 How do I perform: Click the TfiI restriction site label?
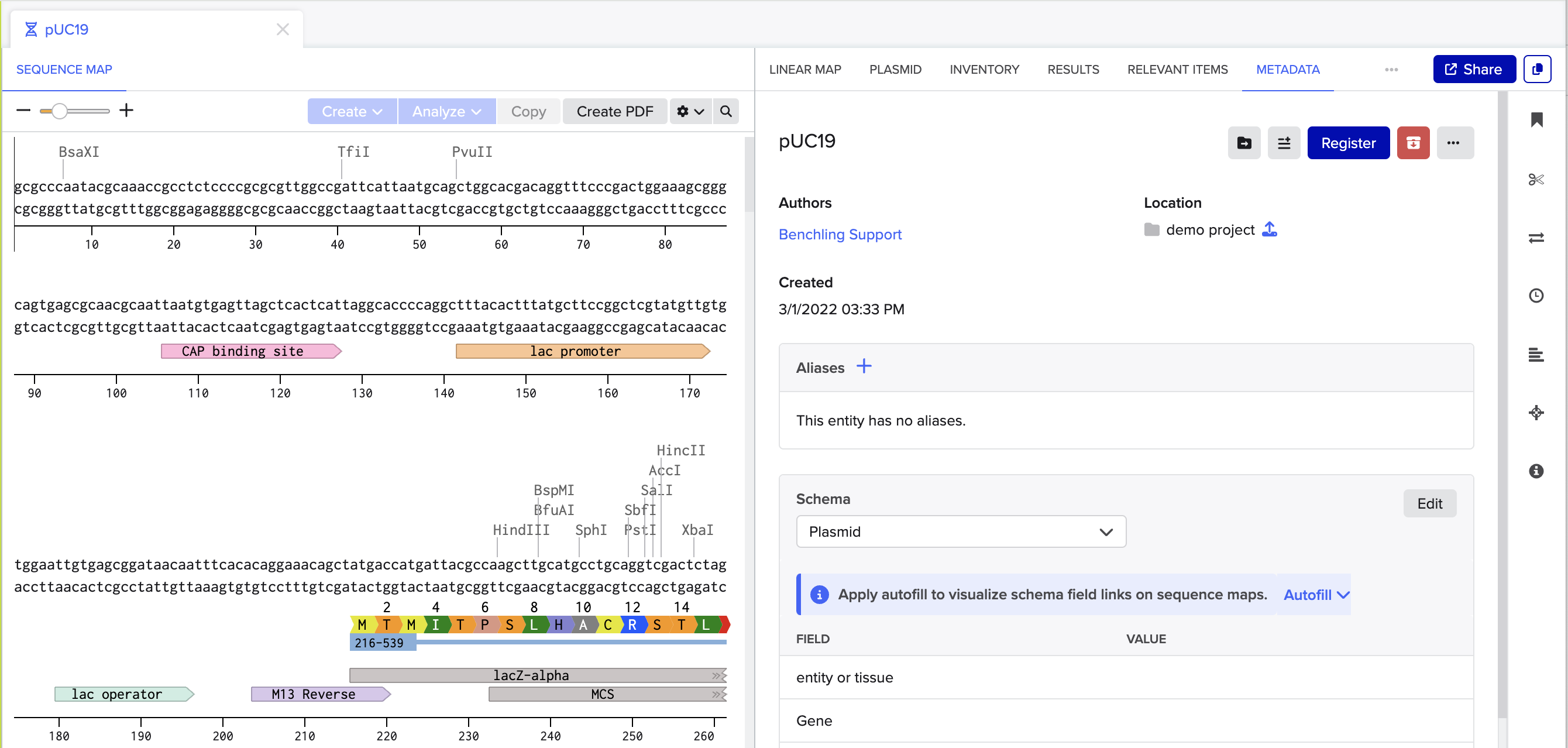click(x=353, y=152)
